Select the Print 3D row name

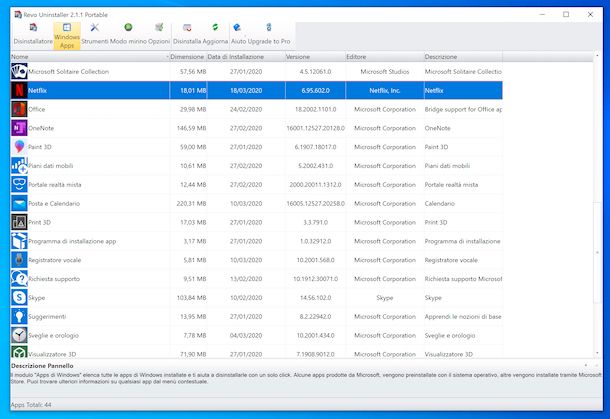click(x=39, y=222)
